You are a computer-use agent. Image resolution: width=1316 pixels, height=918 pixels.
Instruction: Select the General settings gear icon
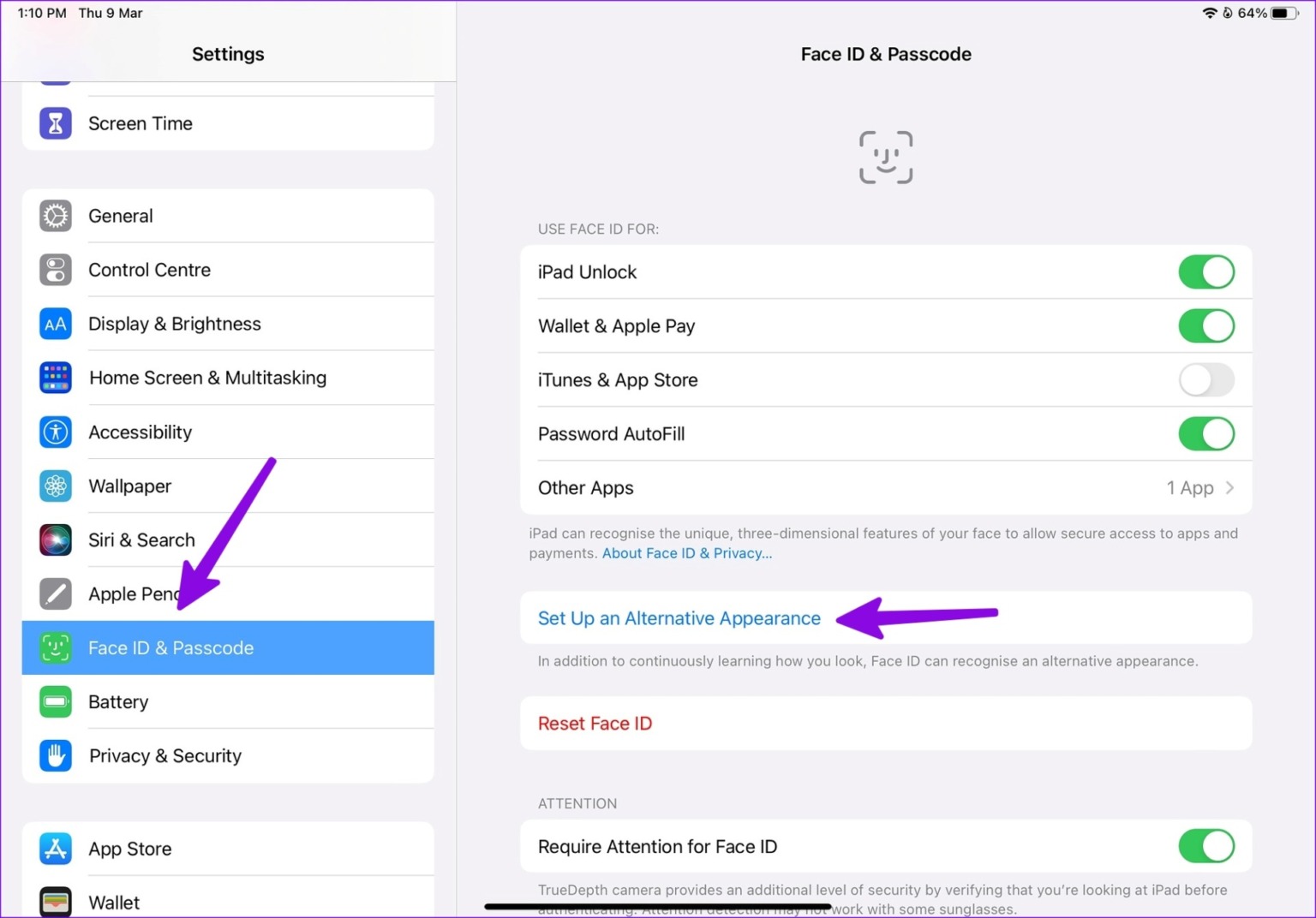tap(55, 216)
